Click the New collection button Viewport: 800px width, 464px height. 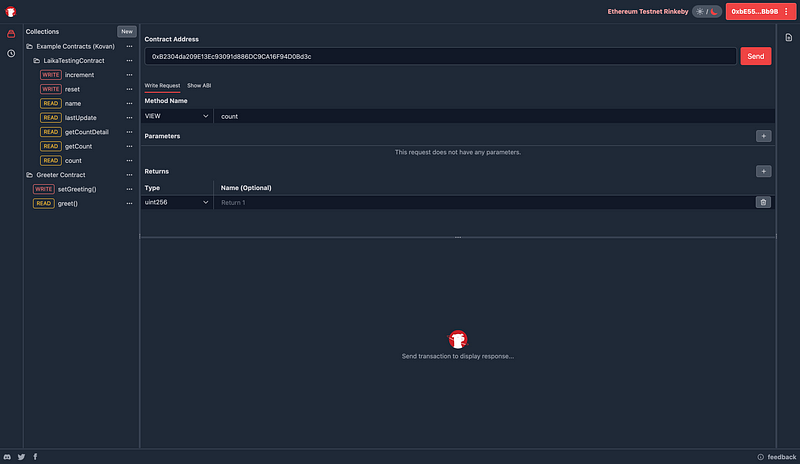[126, 32]
